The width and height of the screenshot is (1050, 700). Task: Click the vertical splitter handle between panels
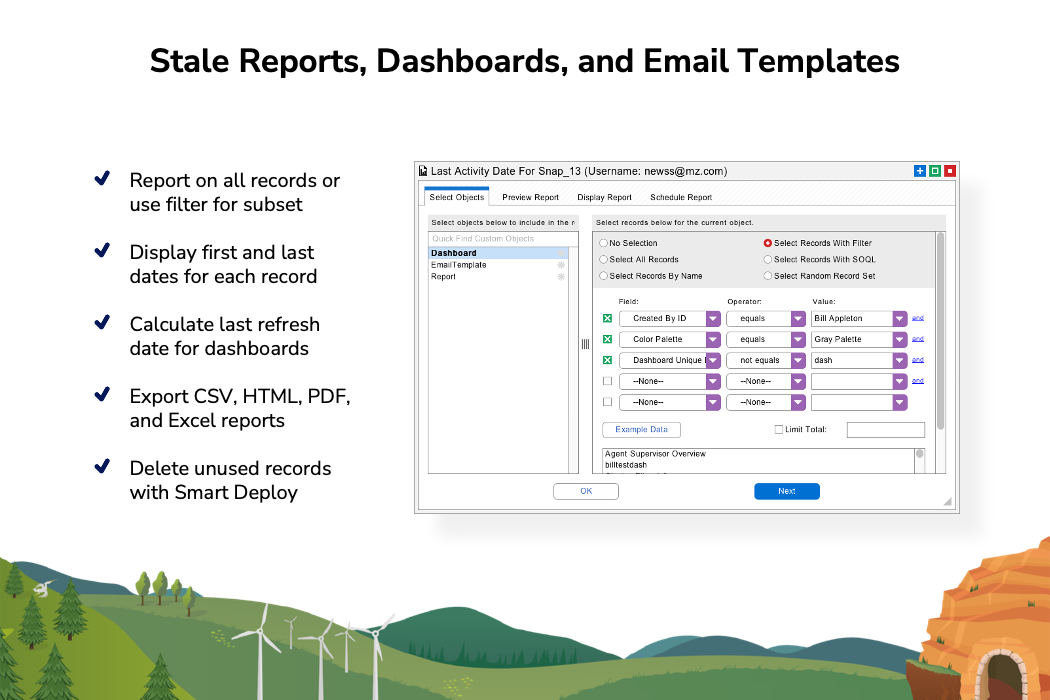[x=585, y=344]
